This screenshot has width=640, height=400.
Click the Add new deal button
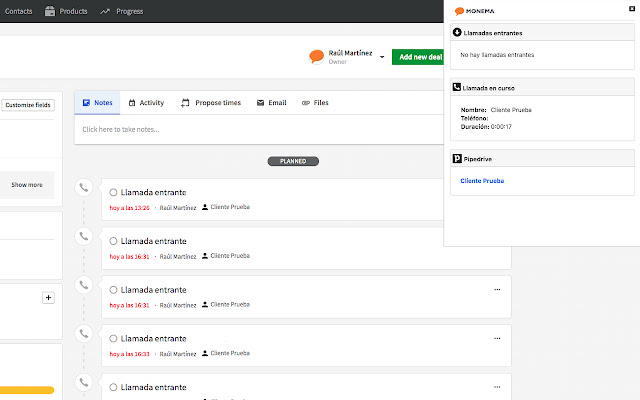pos(418,57)
